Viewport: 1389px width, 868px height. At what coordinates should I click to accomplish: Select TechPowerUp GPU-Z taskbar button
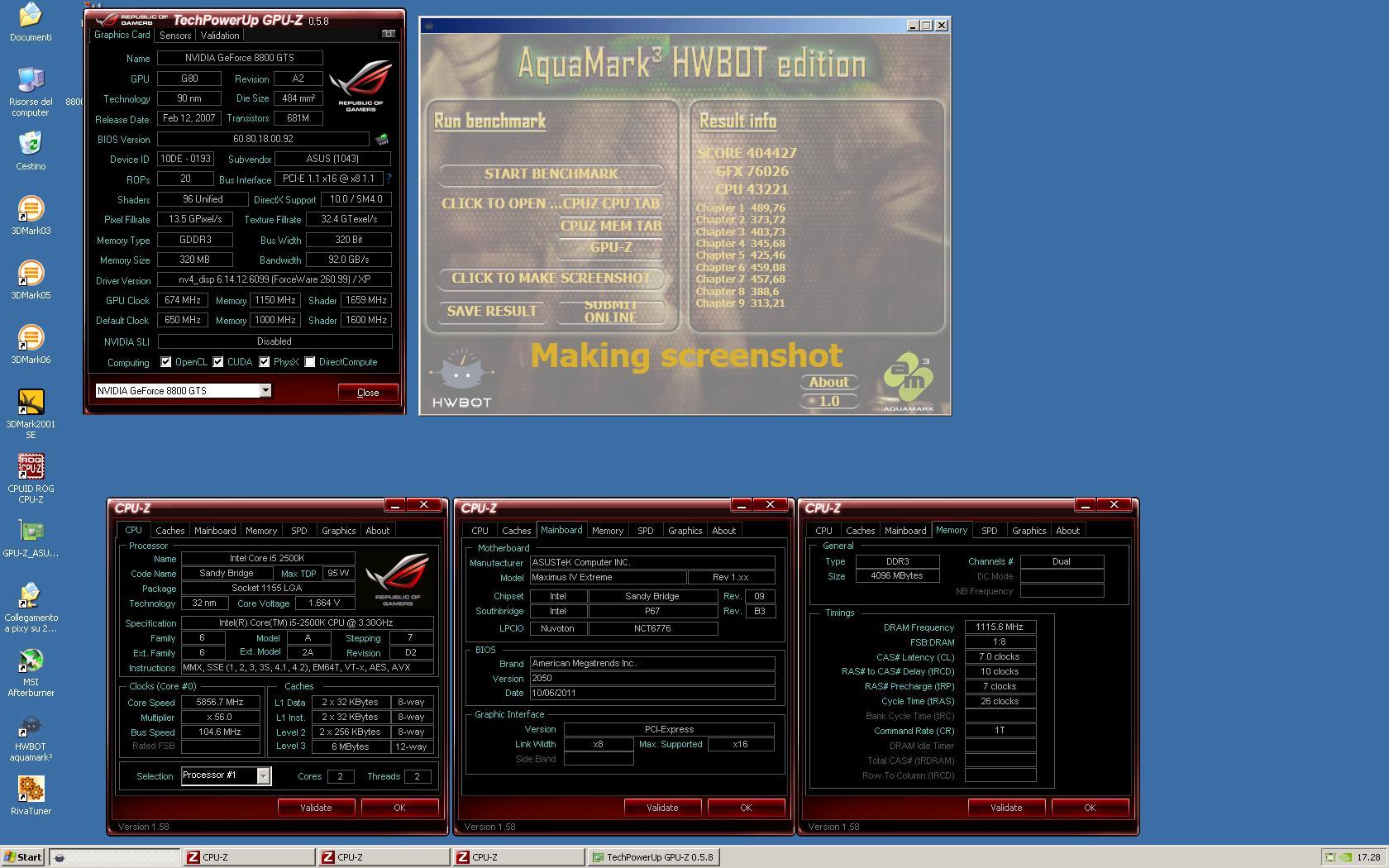[x=653, y=857]
